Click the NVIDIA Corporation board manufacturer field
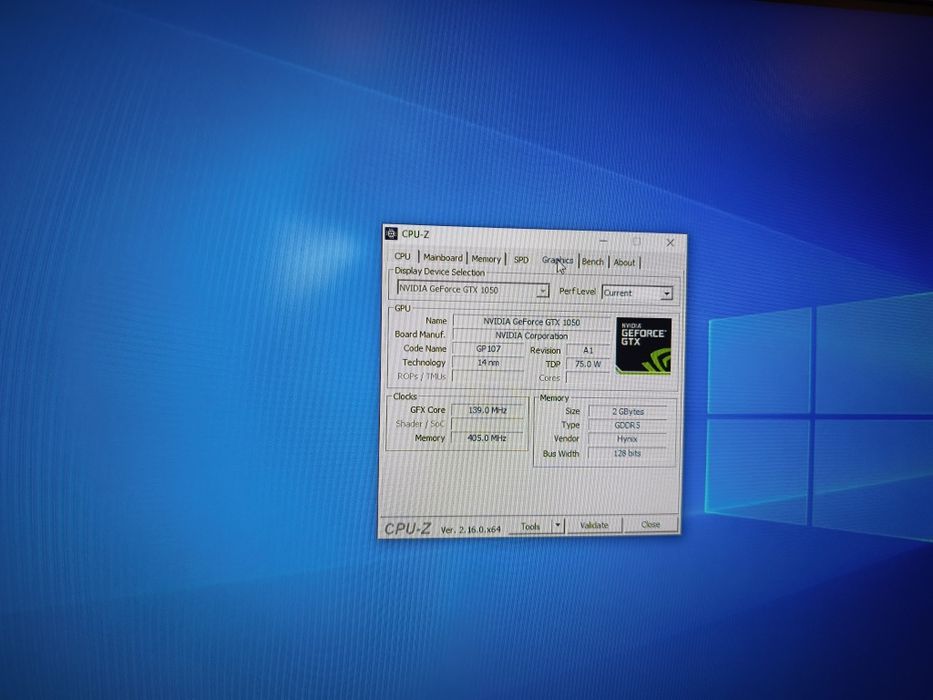933x700 pixels. click(x=531, y=336)
